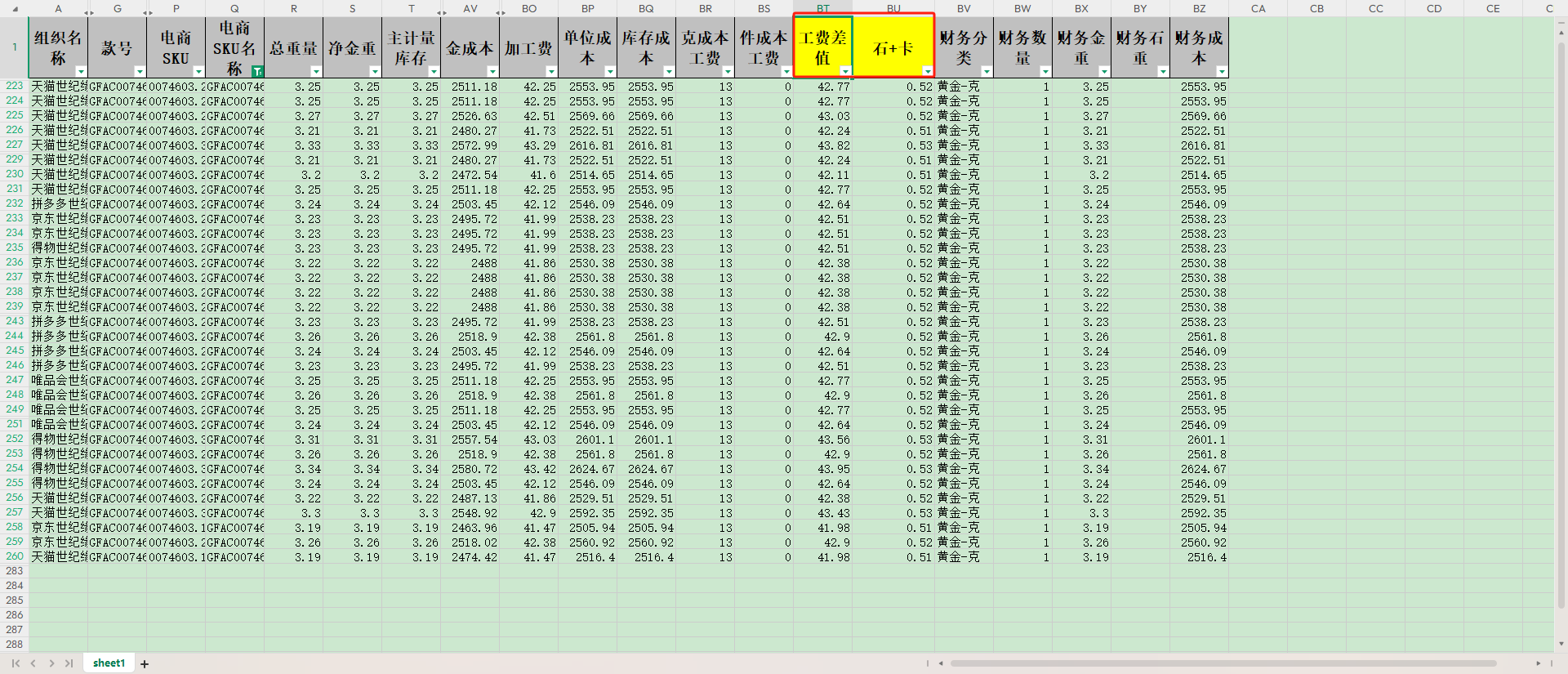The image size is (1568, 674).
Task: Switch to the sheet1 tab
Action: coord(109,663)
